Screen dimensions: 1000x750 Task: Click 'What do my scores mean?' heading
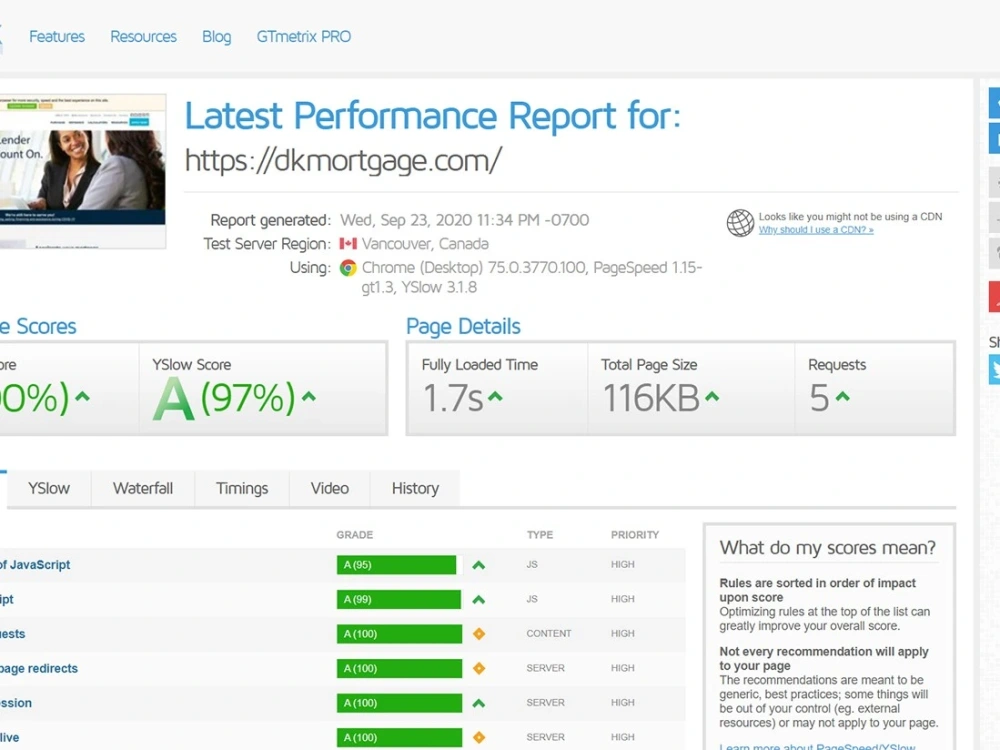827,548
